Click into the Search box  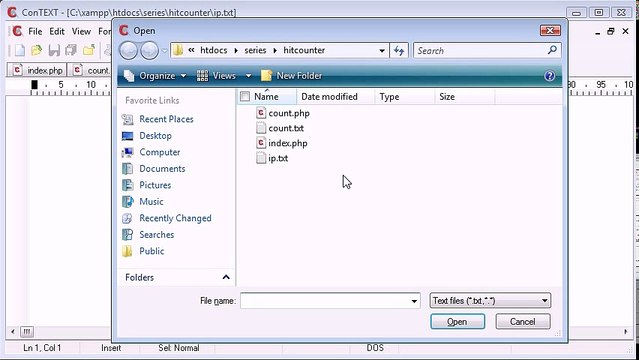(x=481, y=51)
